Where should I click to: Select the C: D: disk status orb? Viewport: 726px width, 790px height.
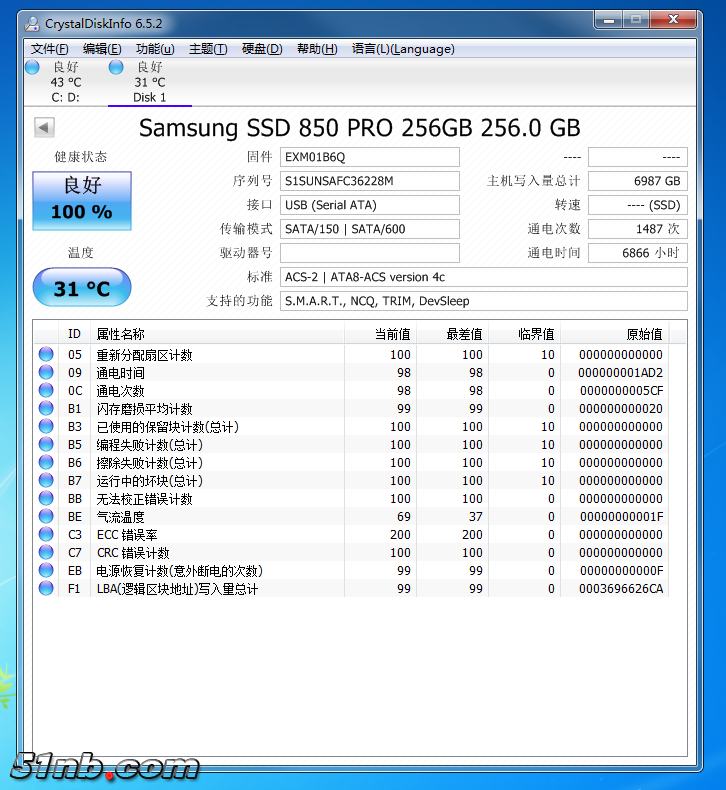(32, 67)
